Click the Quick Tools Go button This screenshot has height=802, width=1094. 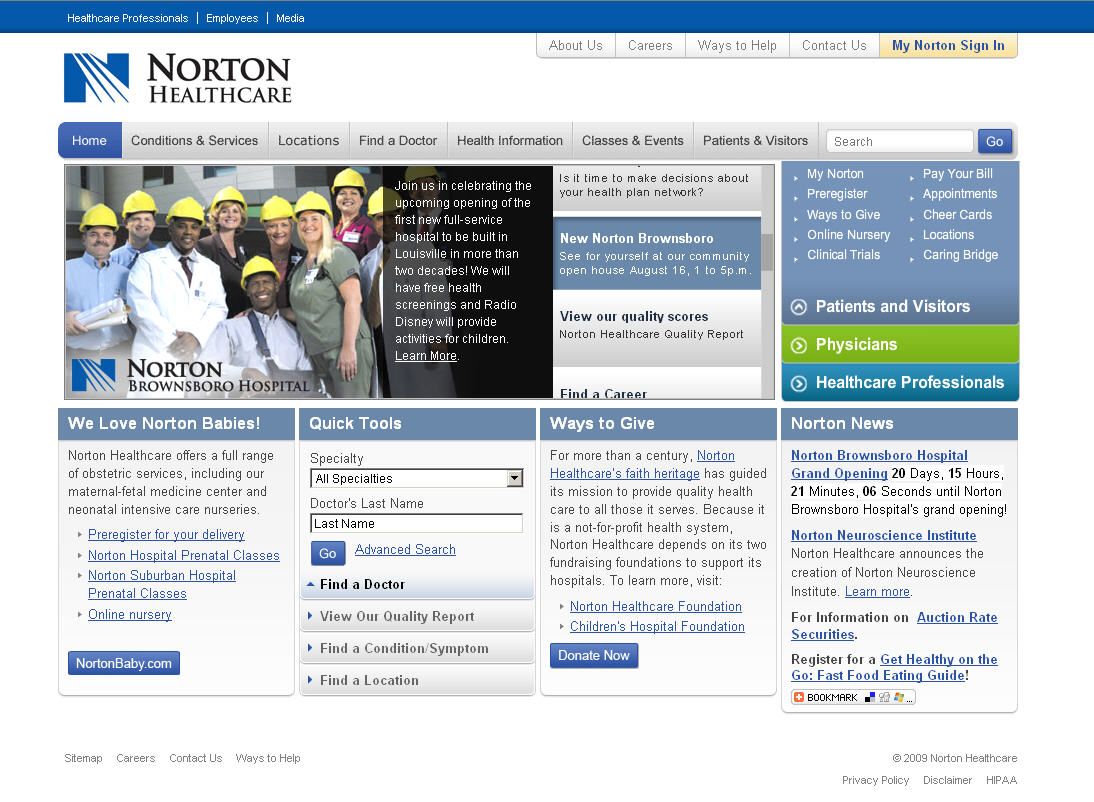pyautogui.click(x=327, y=554)
